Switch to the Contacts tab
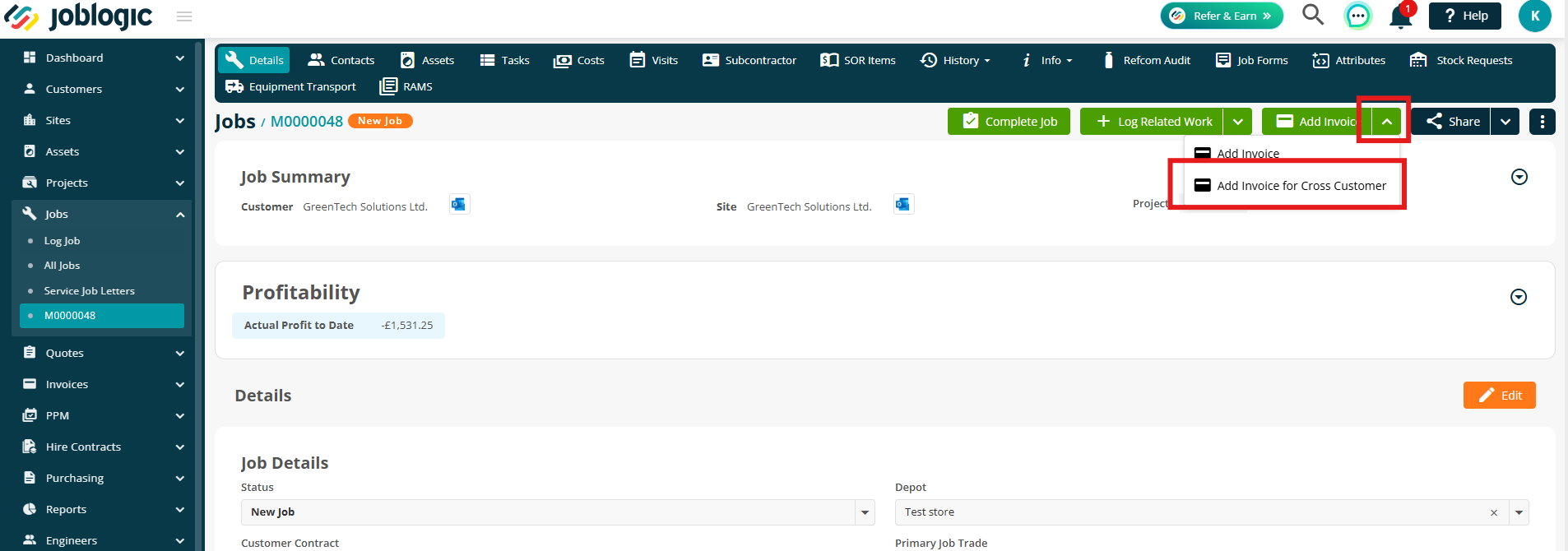This screenshot has width=1568, height=551. (x=341, y=60)
